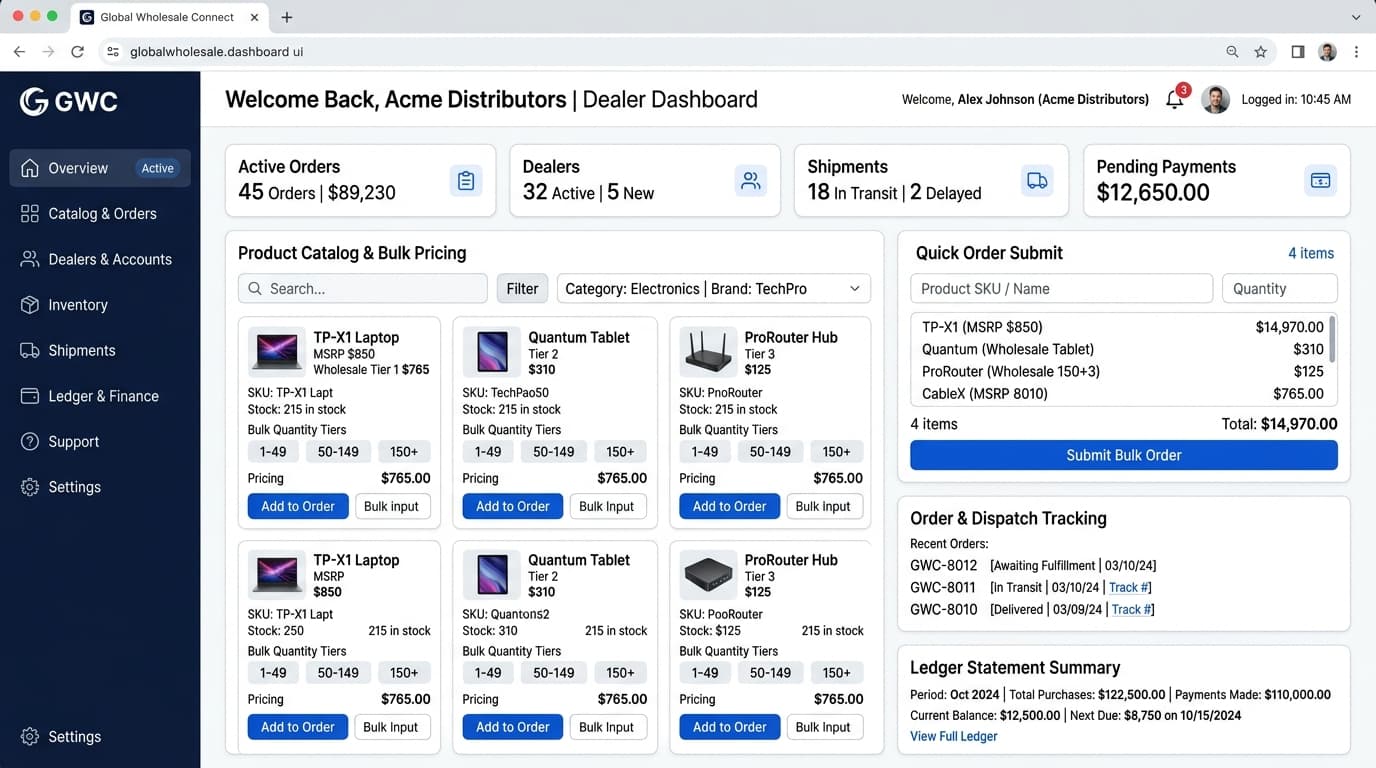Click the 4 items link in Quick Order Submit

pos(1311,254)
